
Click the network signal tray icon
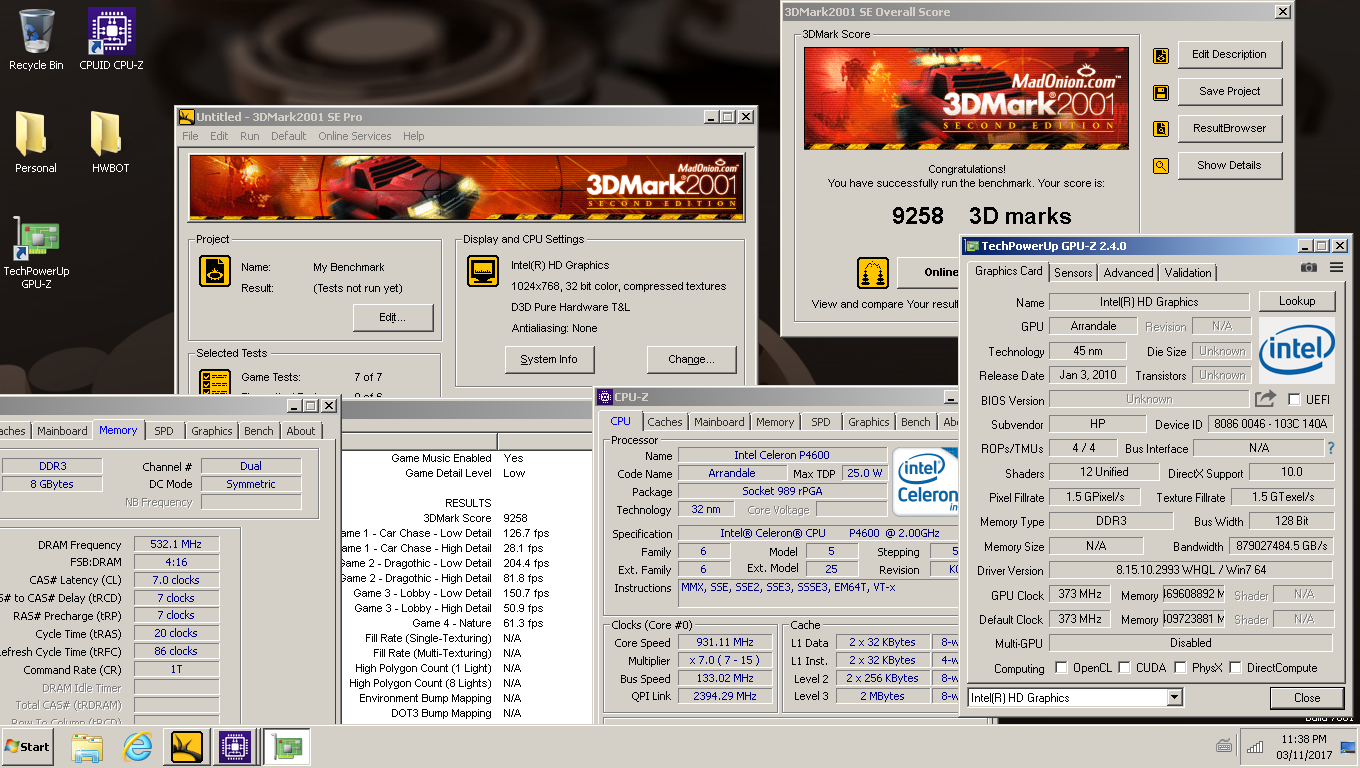tap(1255, 746)
